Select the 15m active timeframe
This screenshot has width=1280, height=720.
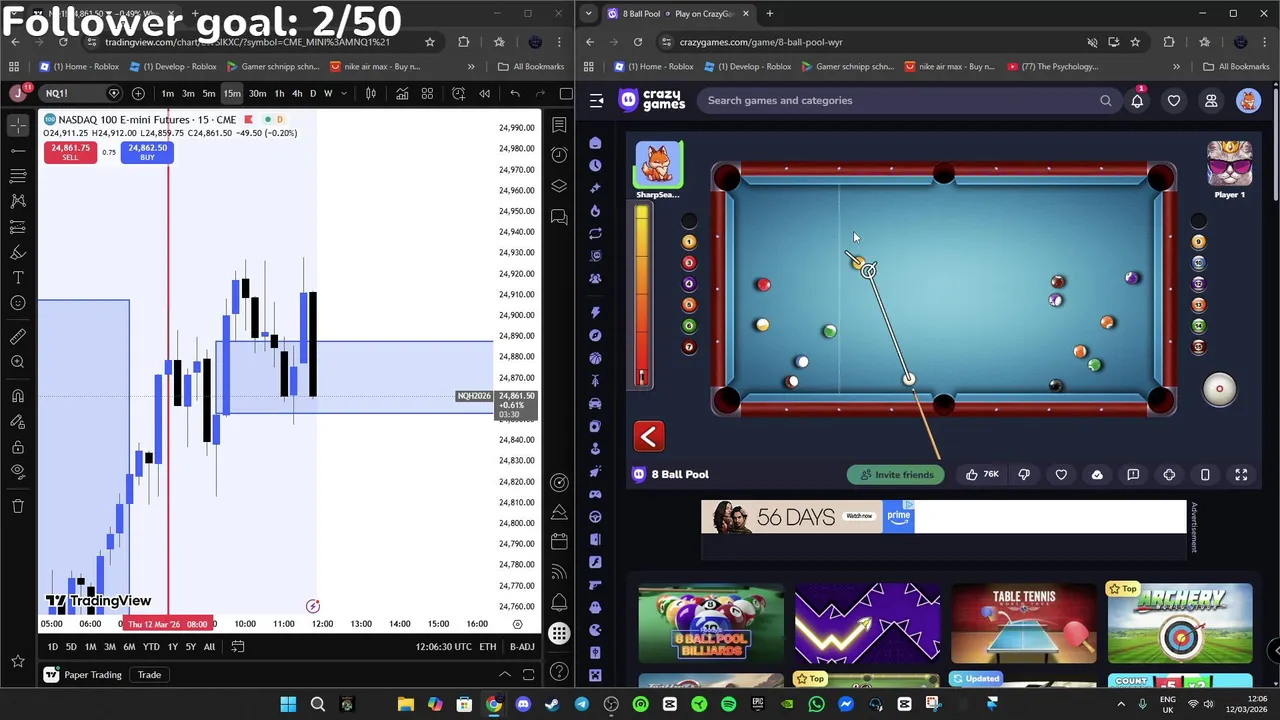pos(232,93)
